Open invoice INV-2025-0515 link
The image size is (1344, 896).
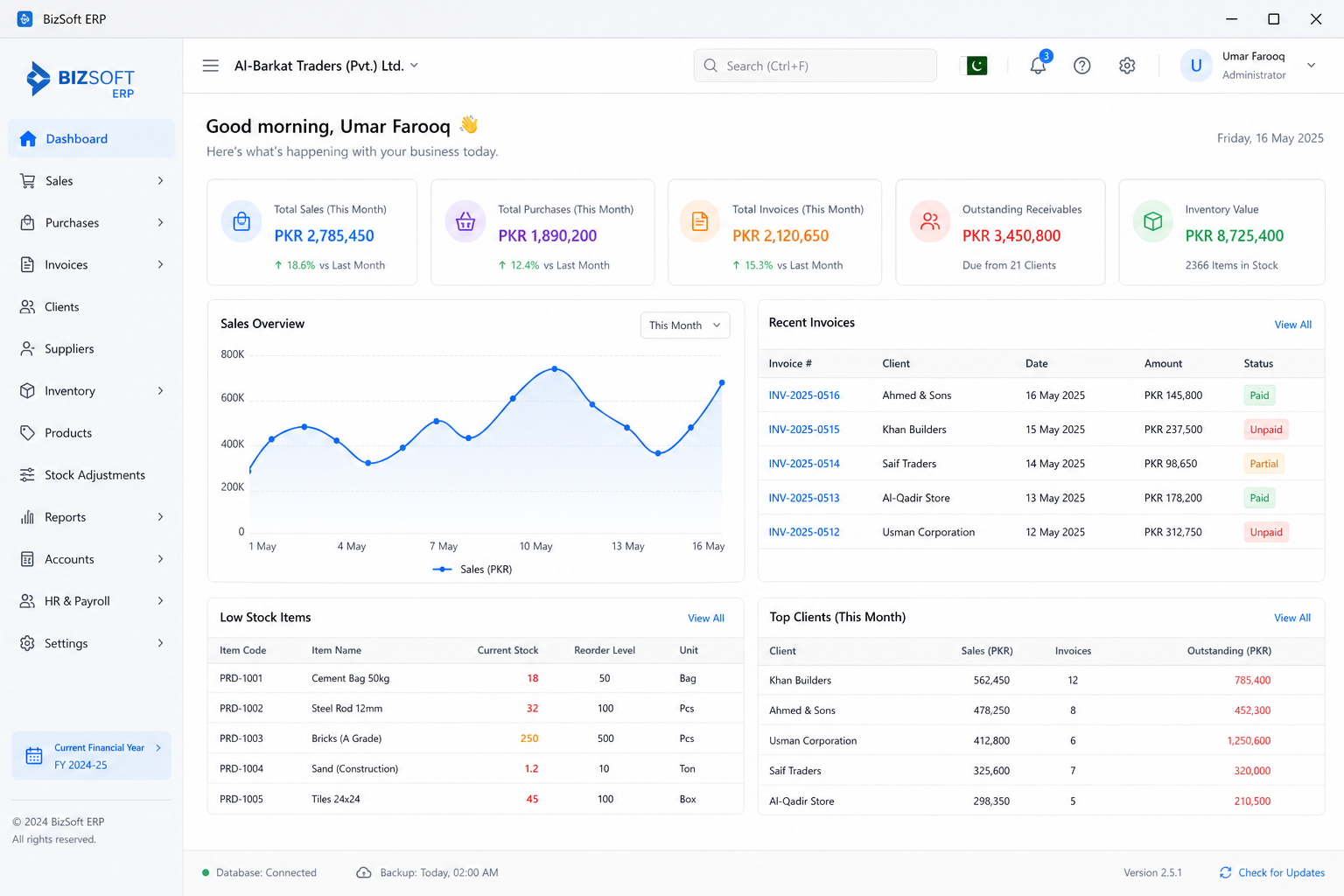coord(803,430)
